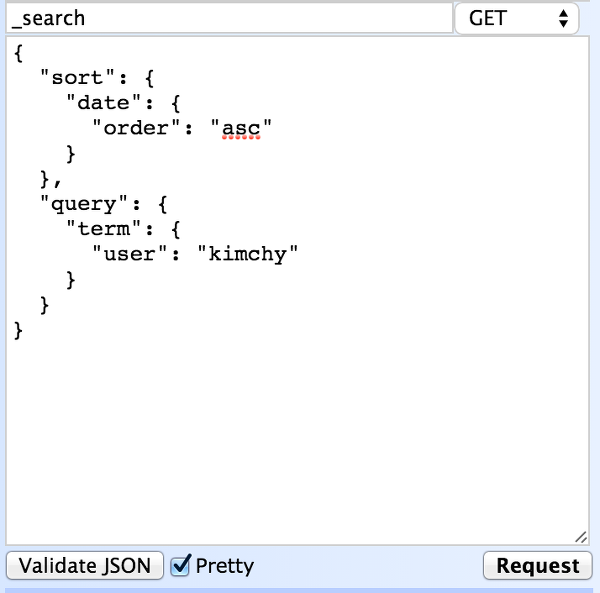Viewport: 600px width, 593px height.
Task: Send the query with Request button
Action: 537,565
